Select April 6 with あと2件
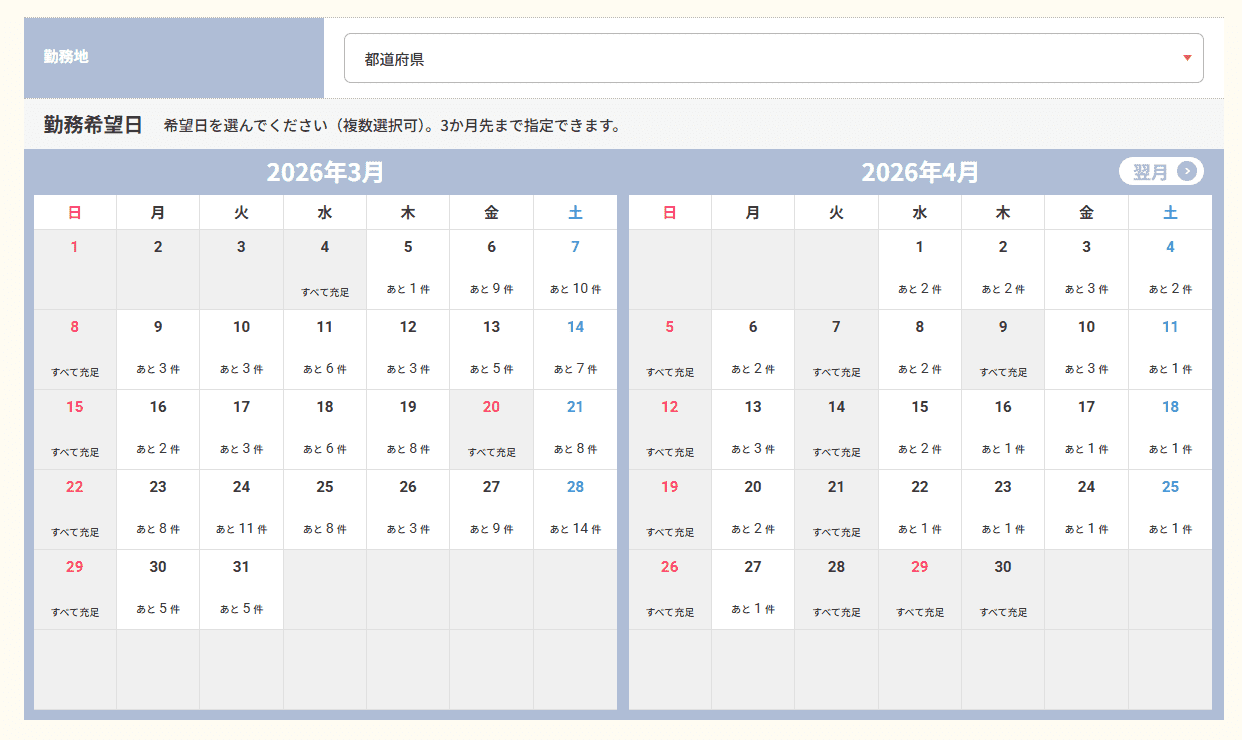 pos(753,349)
